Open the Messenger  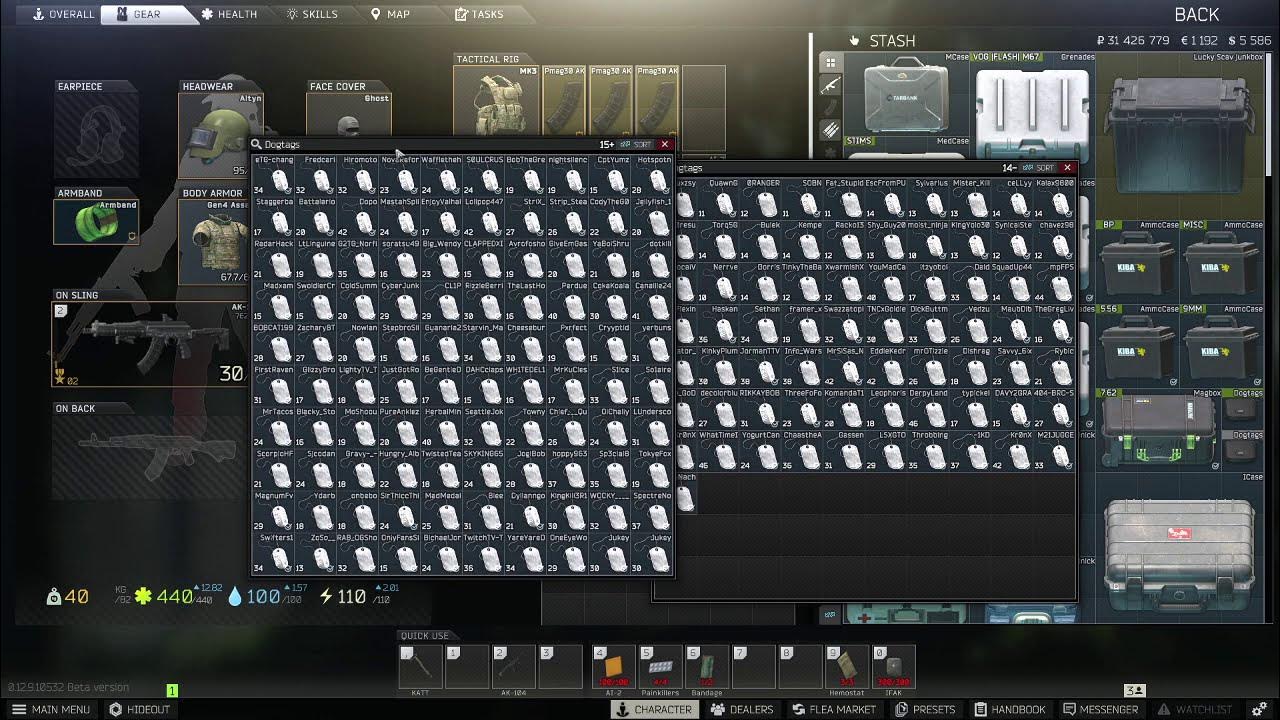click(x=1100, y=709)
